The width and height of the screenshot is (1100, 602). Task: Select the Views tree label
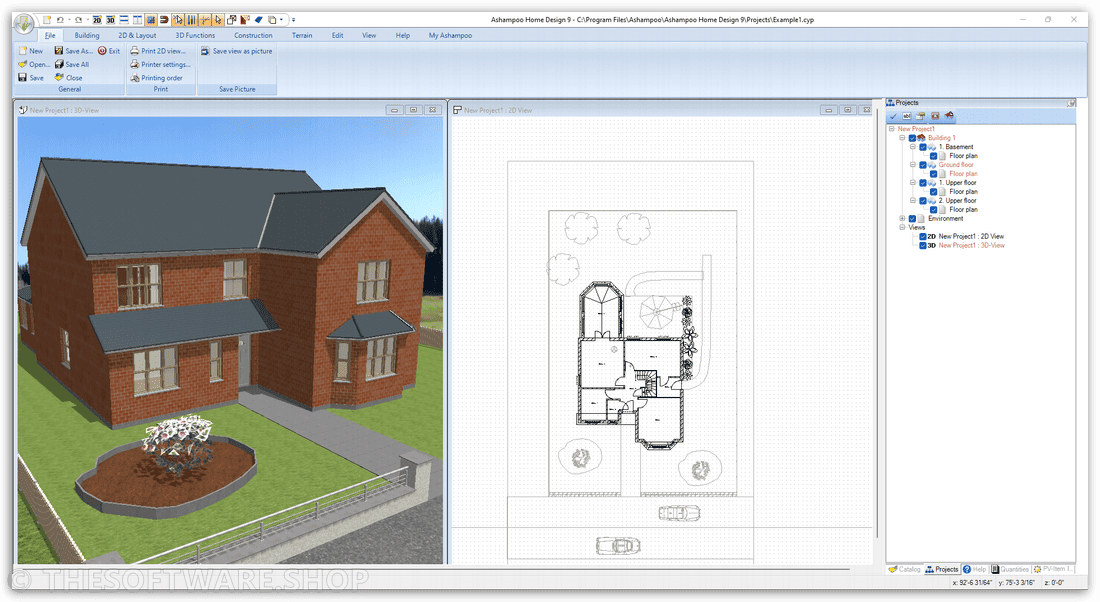click(x=917, y=227)
